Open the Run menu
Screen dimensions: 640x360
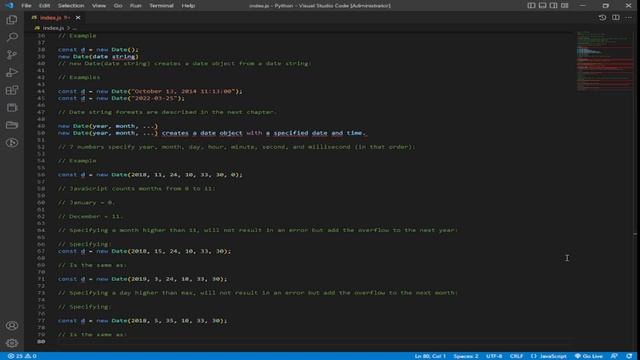click(135, 5)
